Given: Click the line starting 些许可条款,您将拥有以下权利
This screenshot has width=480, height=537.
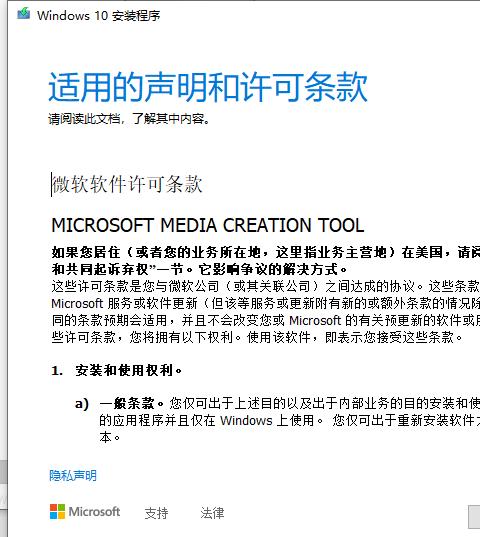Looking at the screenshot, I should [x=257, y=337].
